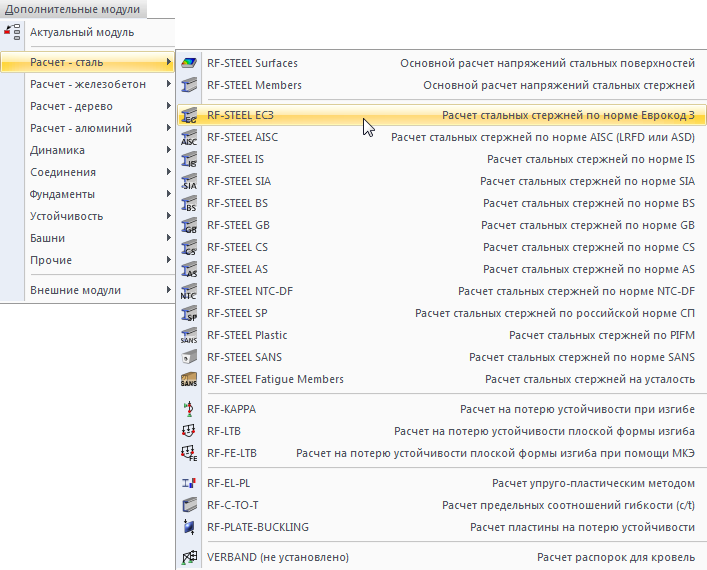The height and width of the screenshot is (570, 707).
Task: Expand the Динамика submenu arrow
Action: pyautogui.click(x=169, y=151)
